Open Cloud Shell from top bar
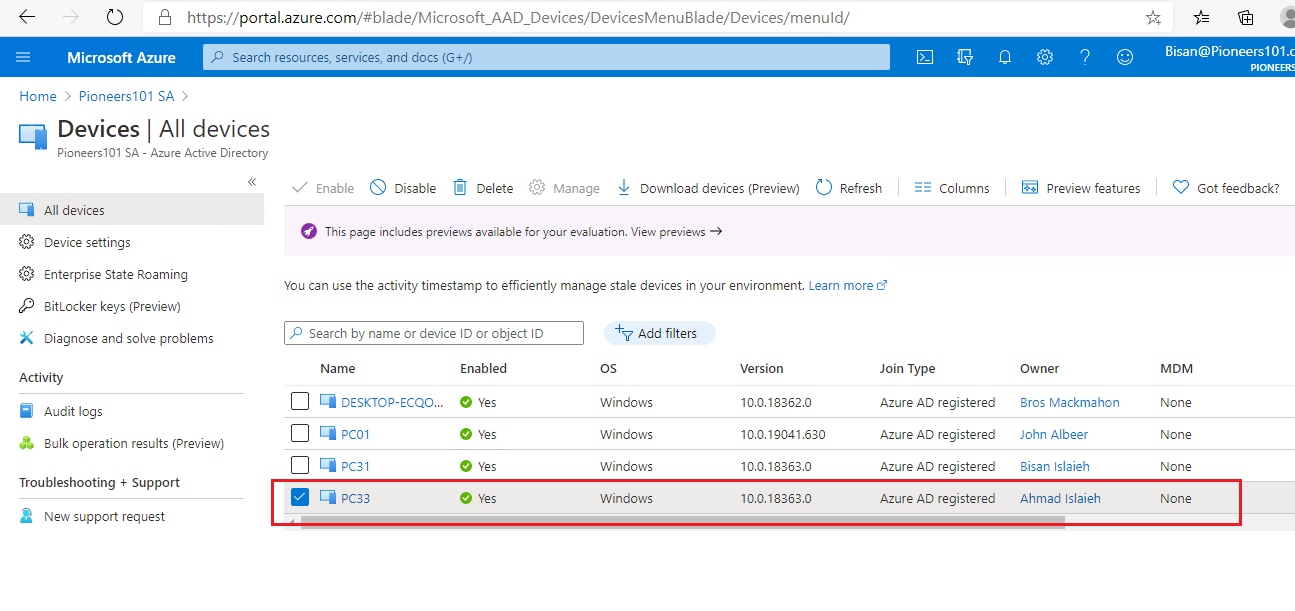 (x=925, y=57)
